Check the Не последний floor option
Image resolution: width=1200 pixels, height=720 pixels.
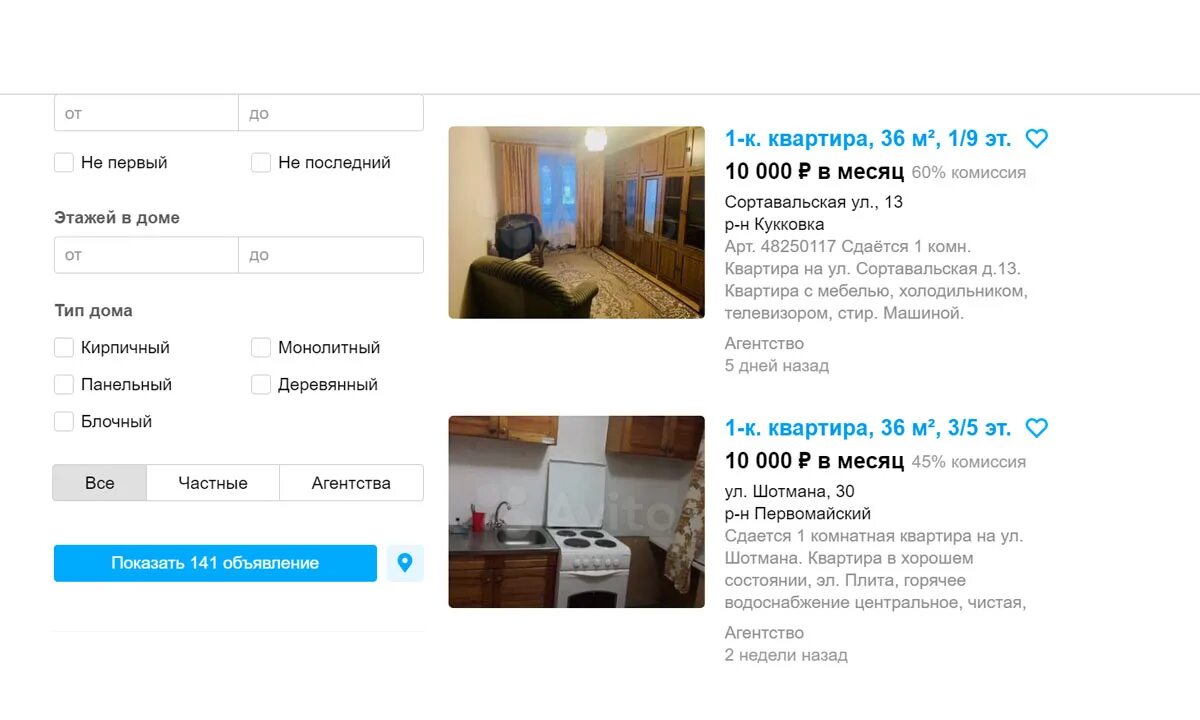(261, 163)
